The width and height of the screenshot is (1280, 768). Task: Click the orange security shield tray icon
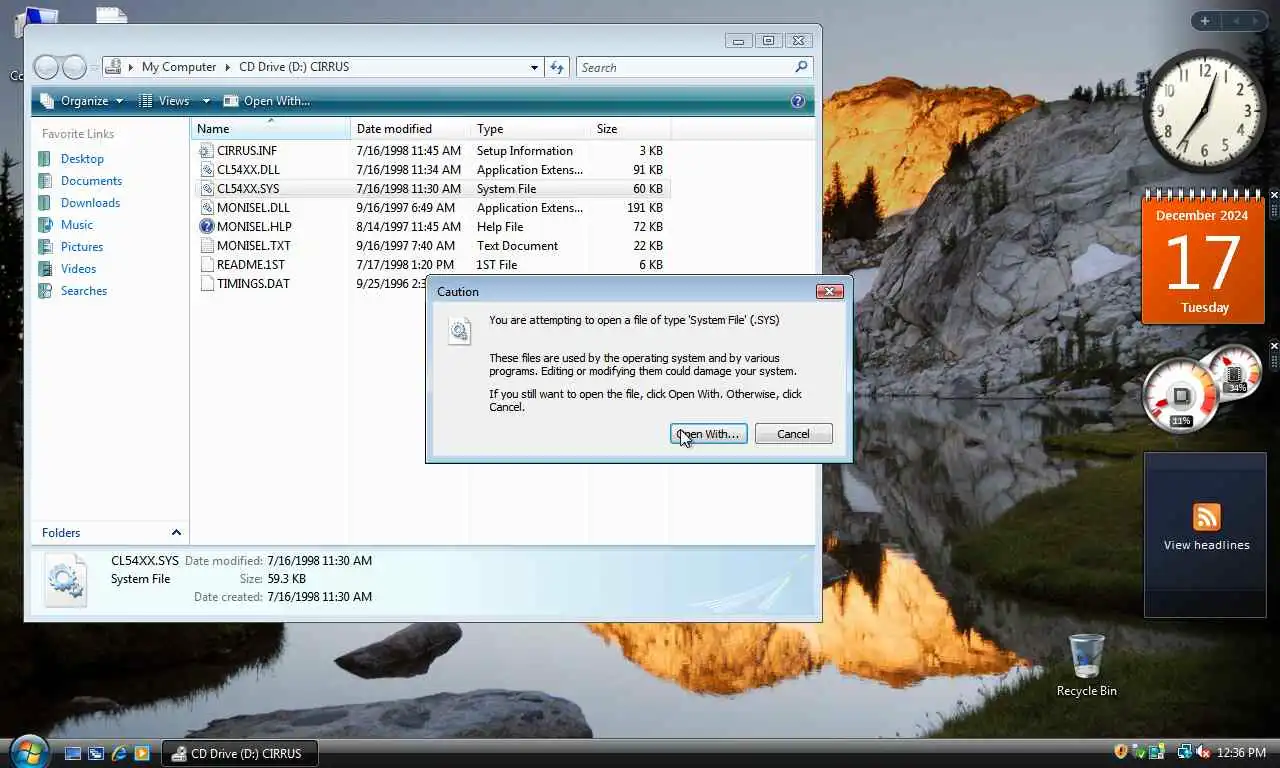1121,752
